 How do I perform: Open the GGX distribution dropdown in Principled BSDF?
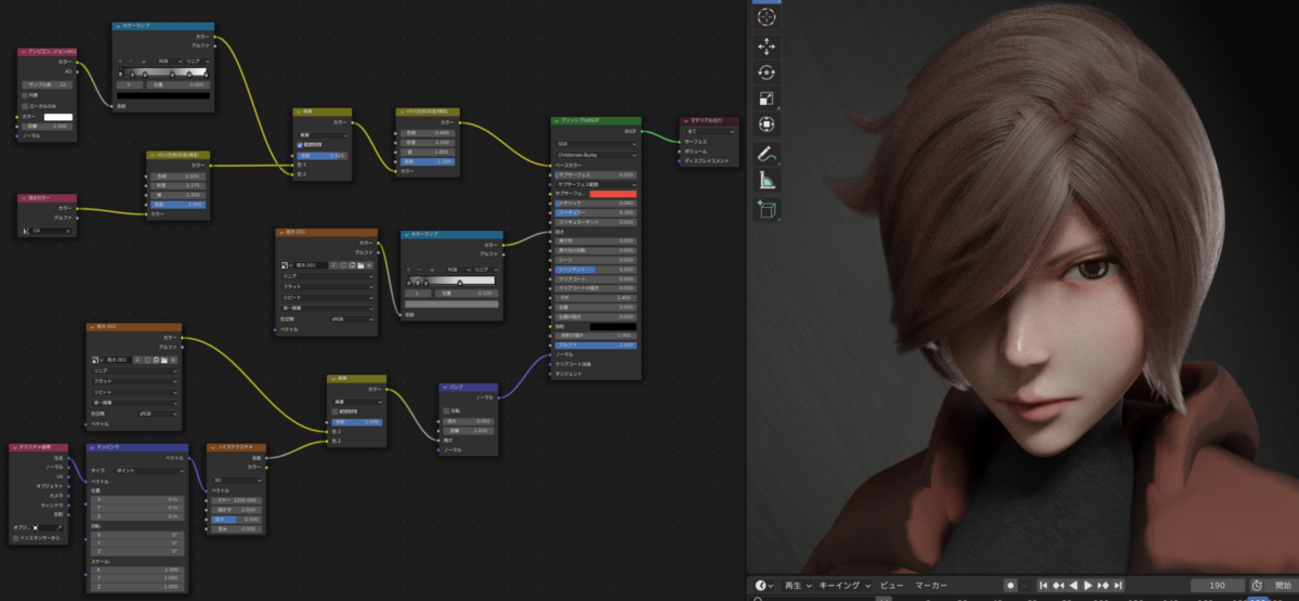[596, 144]
